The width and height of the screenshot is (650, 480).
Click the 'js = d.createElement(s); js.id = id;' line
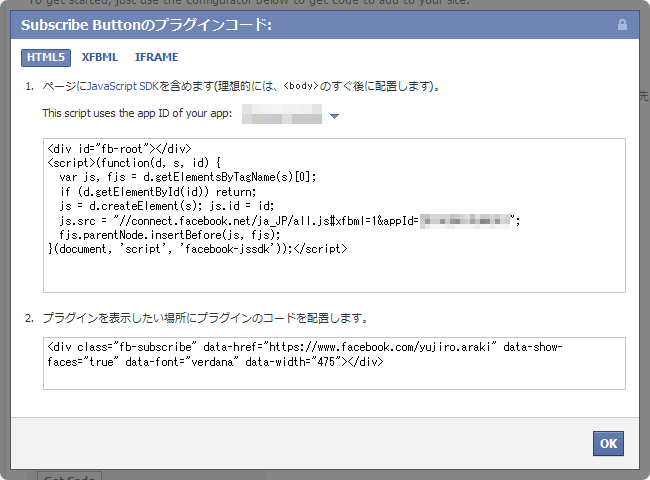coord(167,206)
